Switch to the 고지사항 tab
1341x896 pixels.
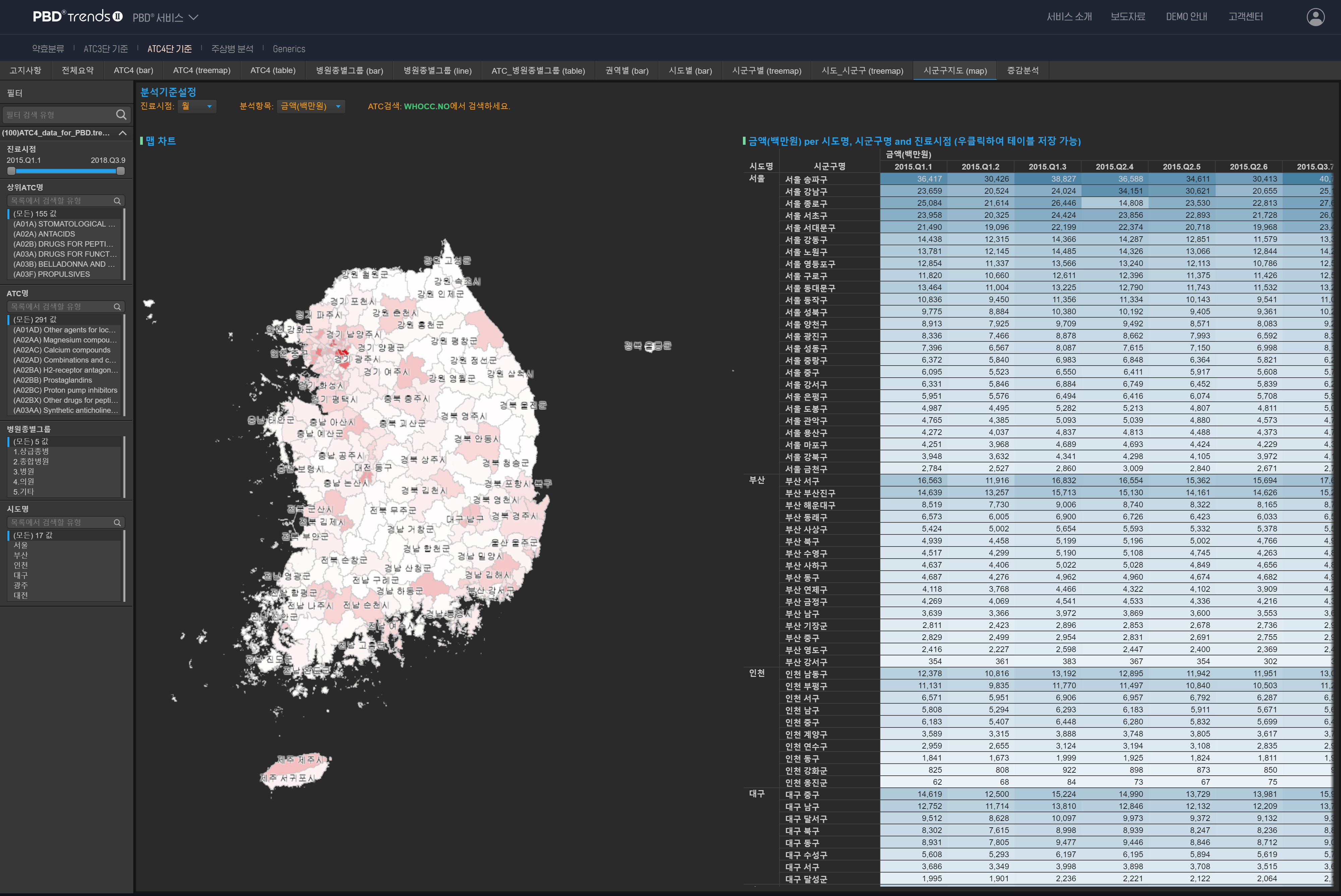pos(25,70)
